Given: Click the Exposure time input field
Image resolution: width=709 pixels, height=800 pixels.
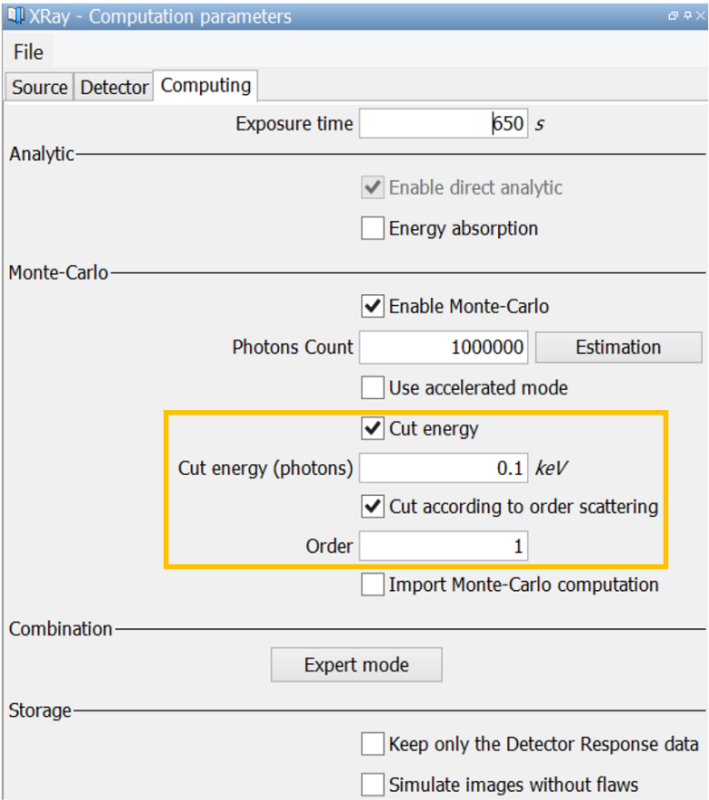Looking at the screenshot, I should [x=443, y=124].
